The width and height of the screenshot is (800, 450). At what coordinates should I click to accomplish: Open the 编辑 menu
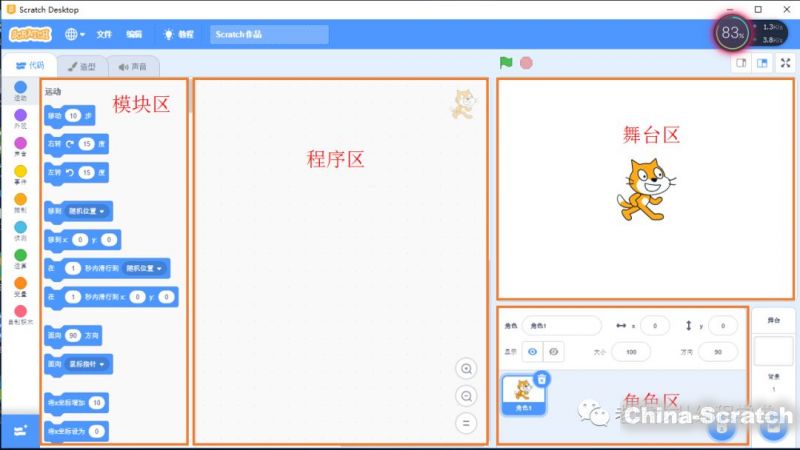tap(134, 34)
